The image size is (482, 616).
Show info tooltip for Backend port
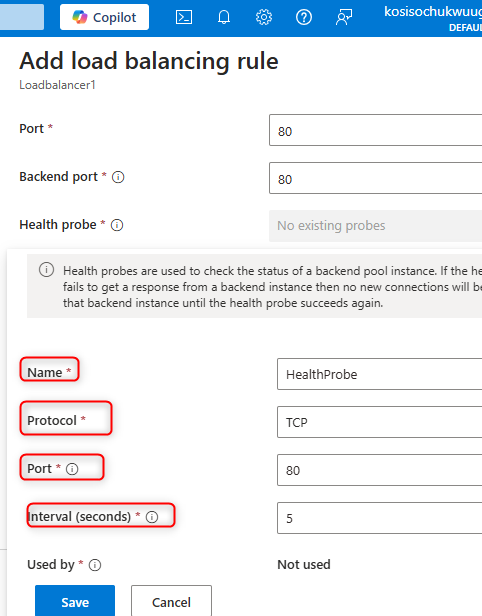118,177
